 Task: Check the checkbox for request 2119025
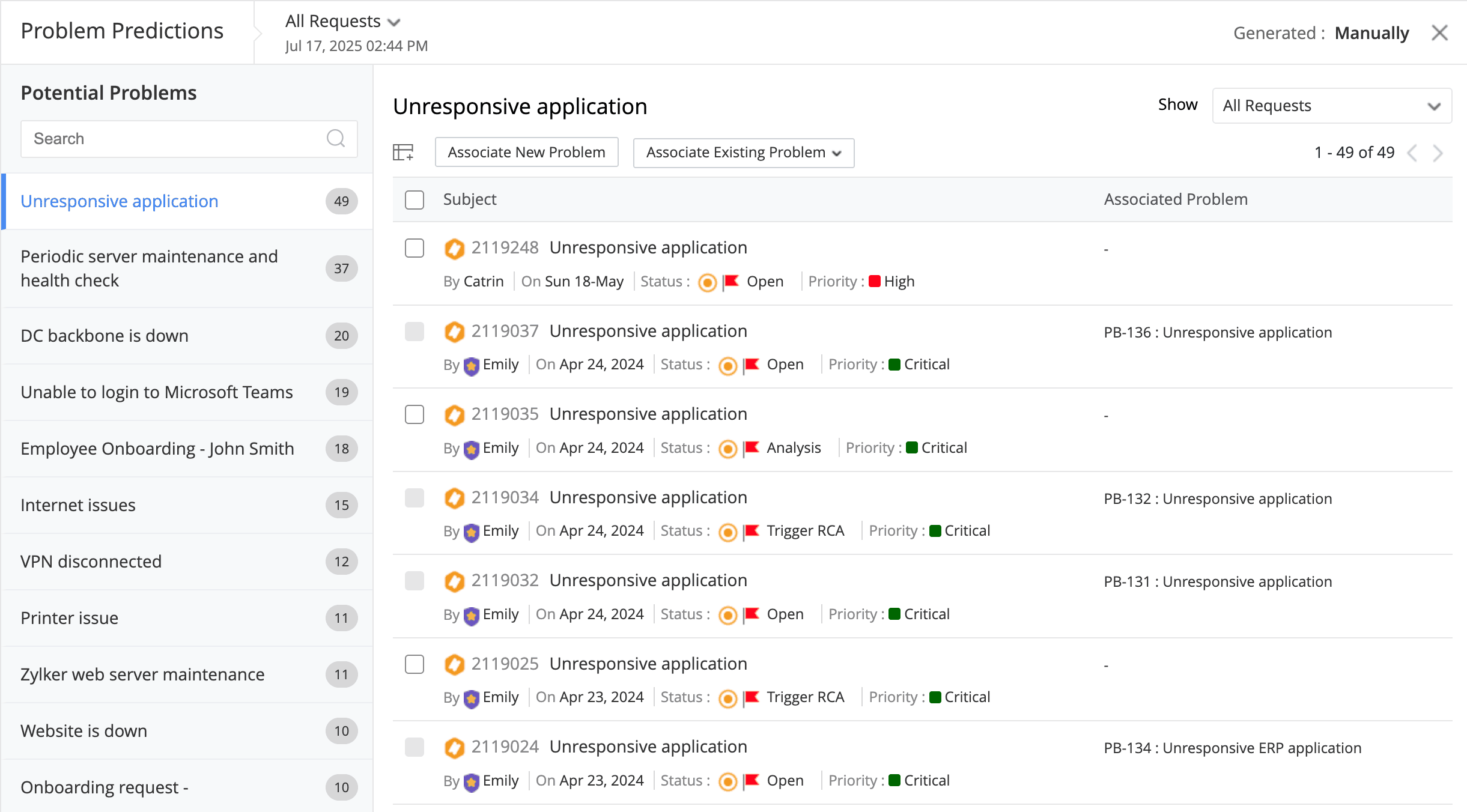coord(415,665)
